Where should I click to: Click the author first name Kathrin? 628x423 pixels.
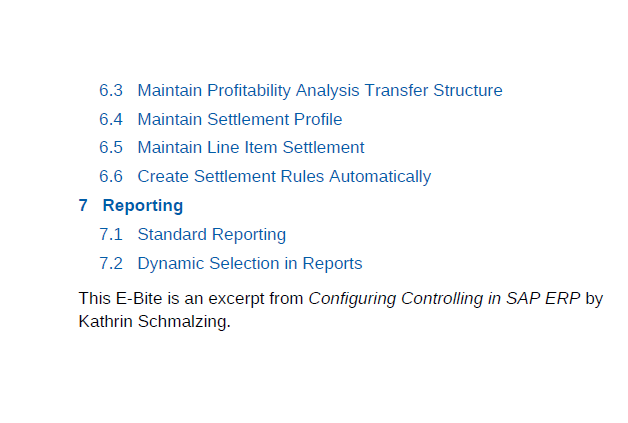pyautogui.click(x=105, y=321)
